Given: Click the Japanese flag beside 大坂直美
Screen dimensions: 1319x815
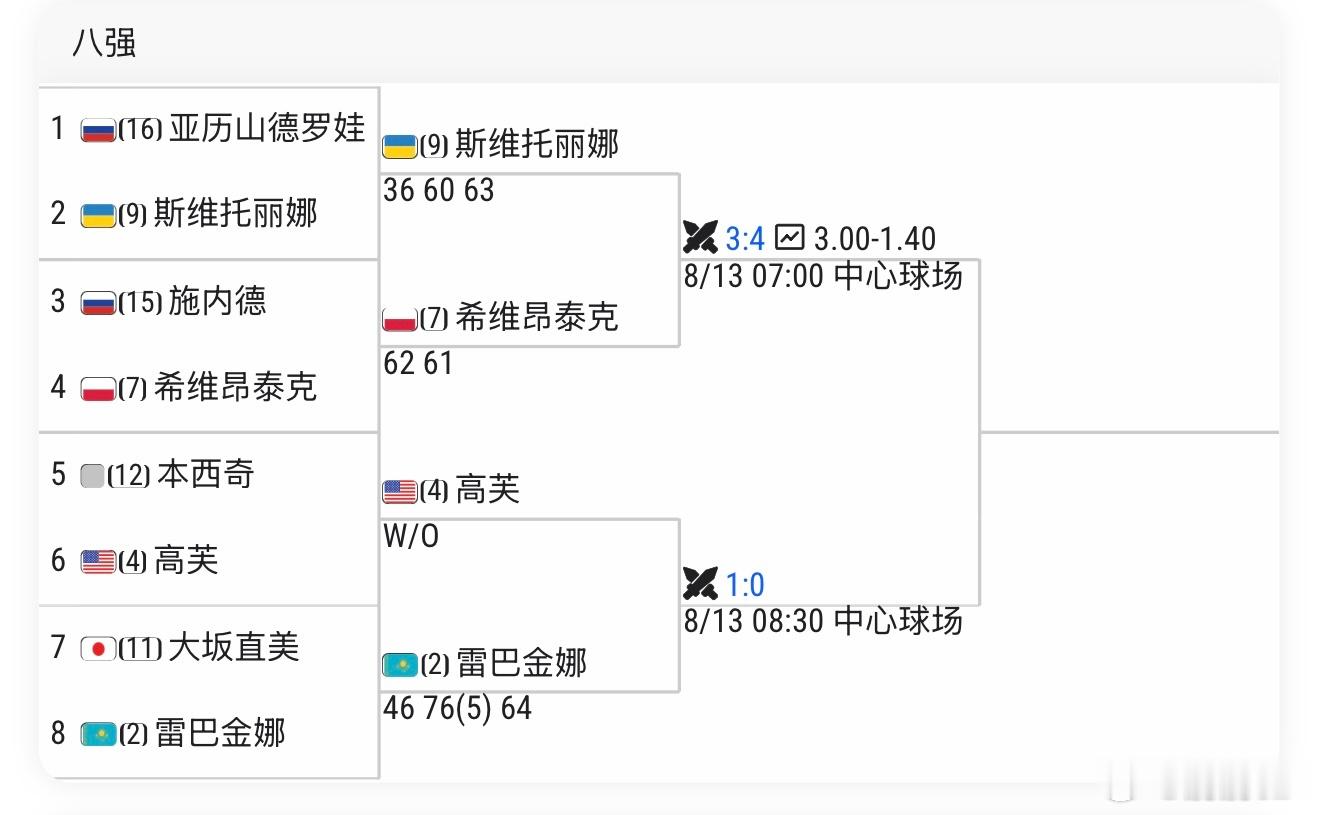Looking at the screenshot, I should click(x=98, y=648).
